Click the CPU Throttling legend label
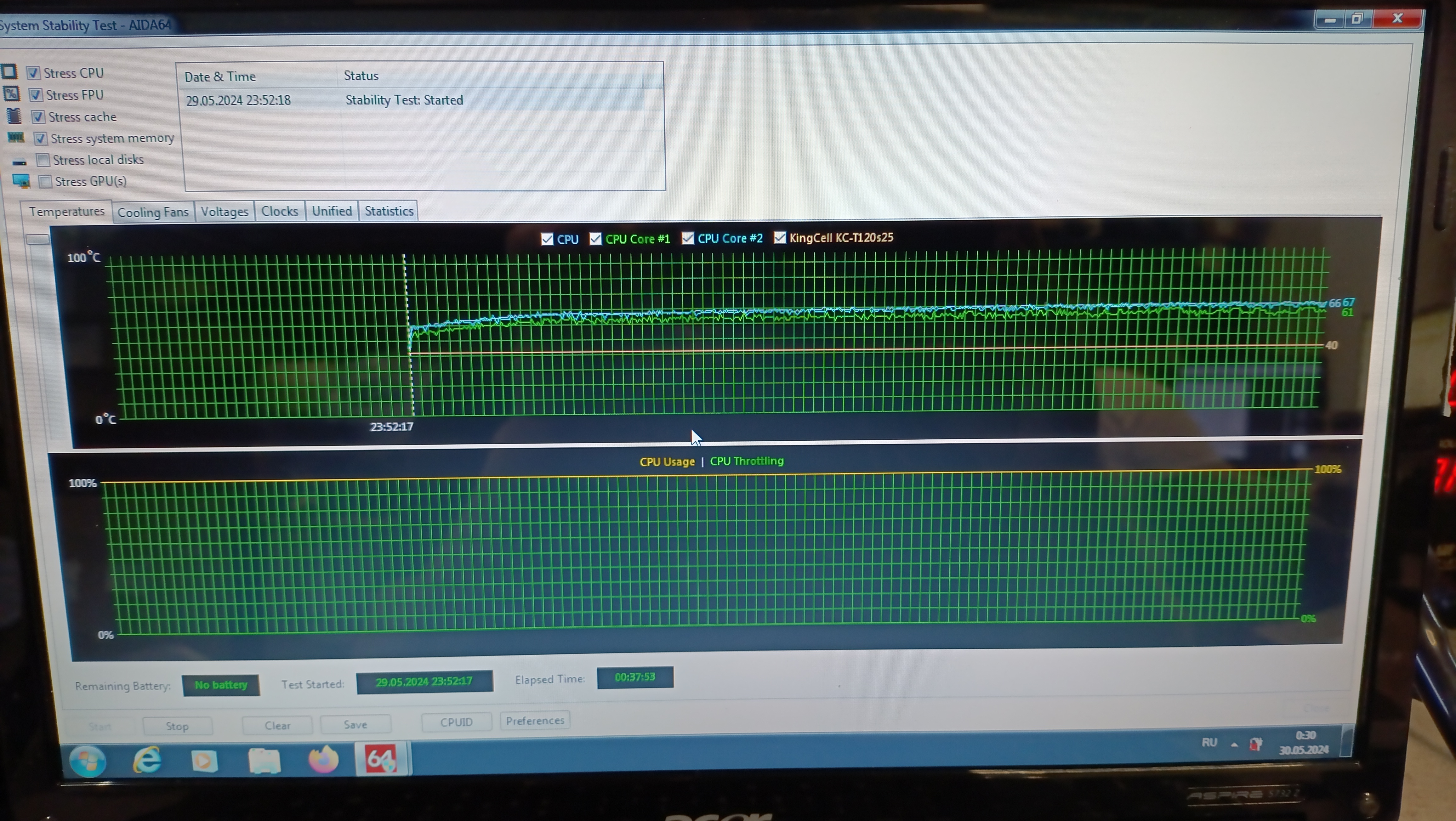 pos(747,461)
